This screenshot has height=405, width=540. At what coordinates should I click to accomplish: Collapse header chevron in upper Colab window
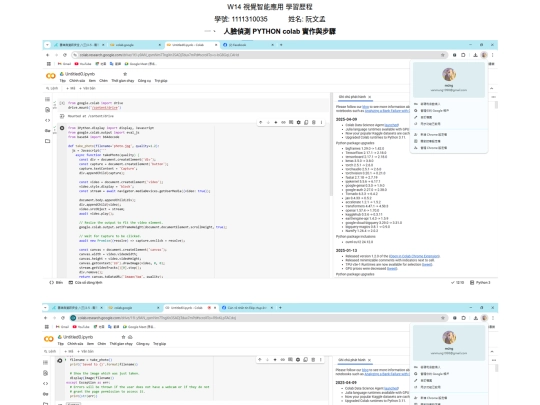[x=491, y=89]
